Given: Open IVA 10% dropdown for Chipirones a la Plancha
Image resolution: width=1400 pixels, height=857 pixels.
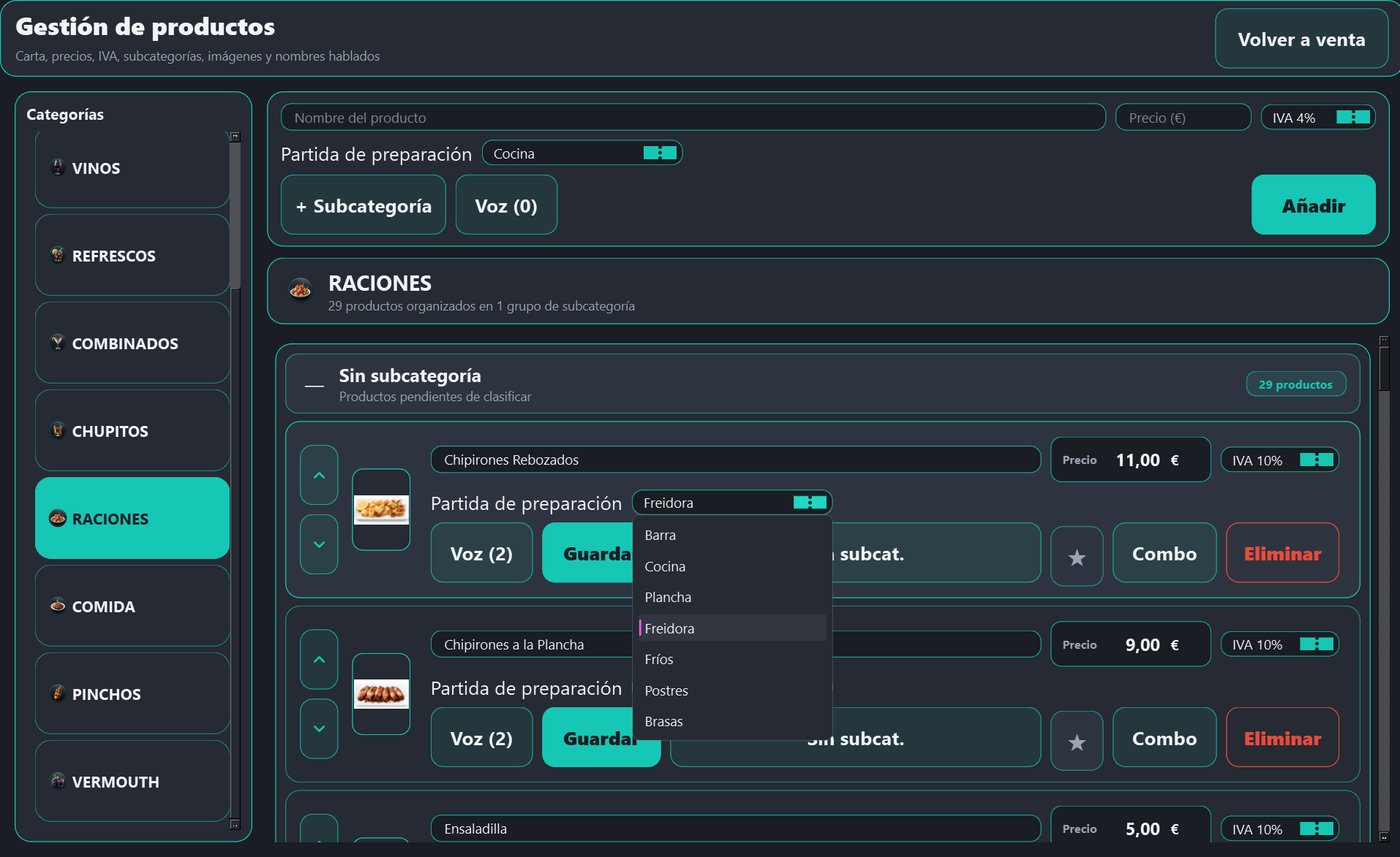Looking at the screenshot, I should (x=1280, y=644).
